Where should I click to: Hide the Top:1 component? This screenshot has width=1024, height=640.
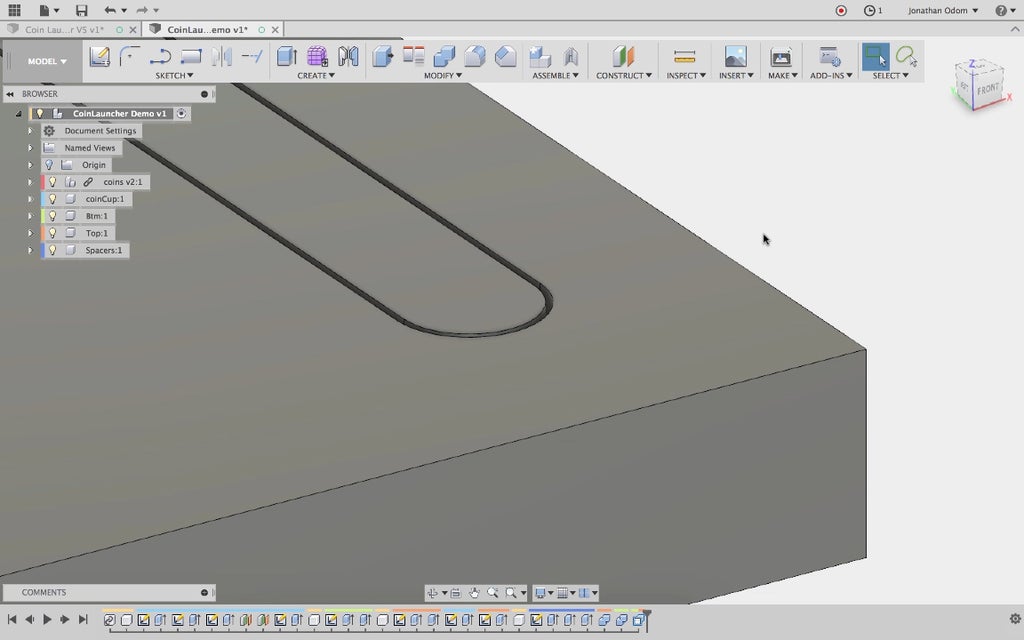click(x=53, y=233)
